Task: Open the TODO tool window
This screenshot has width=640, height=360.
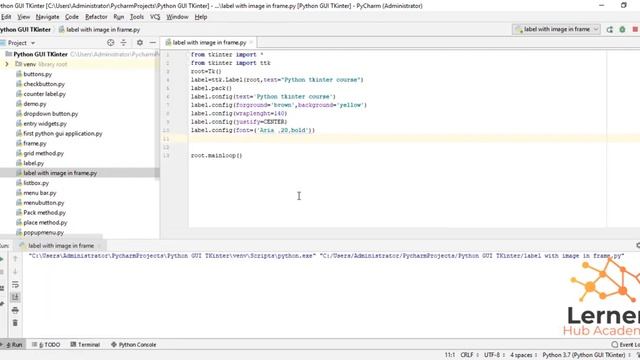Action: tap(46, 344)
